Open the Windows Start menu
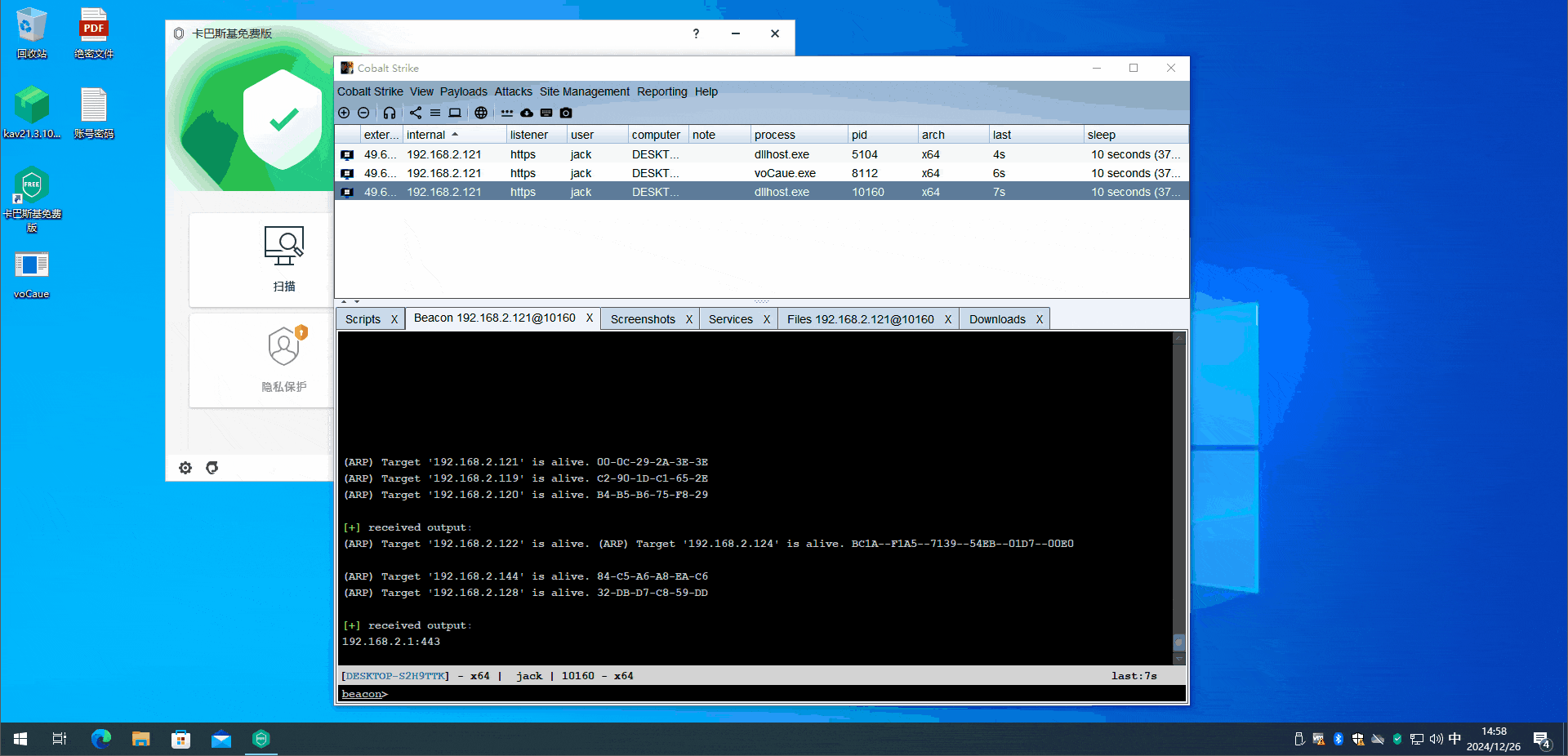The image size is (1568, 756). pos(20,739)
